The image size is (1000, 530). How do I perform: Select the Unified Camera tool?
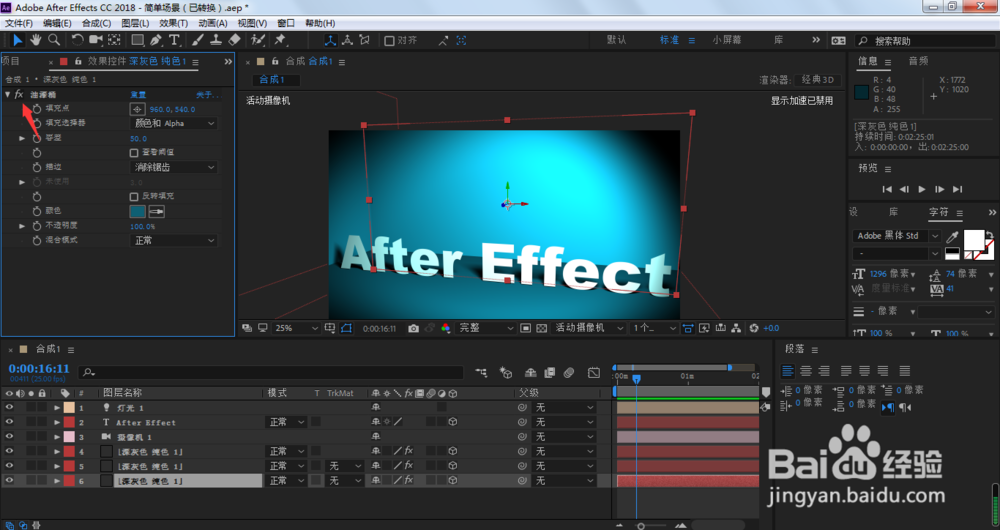click(96, 40)
